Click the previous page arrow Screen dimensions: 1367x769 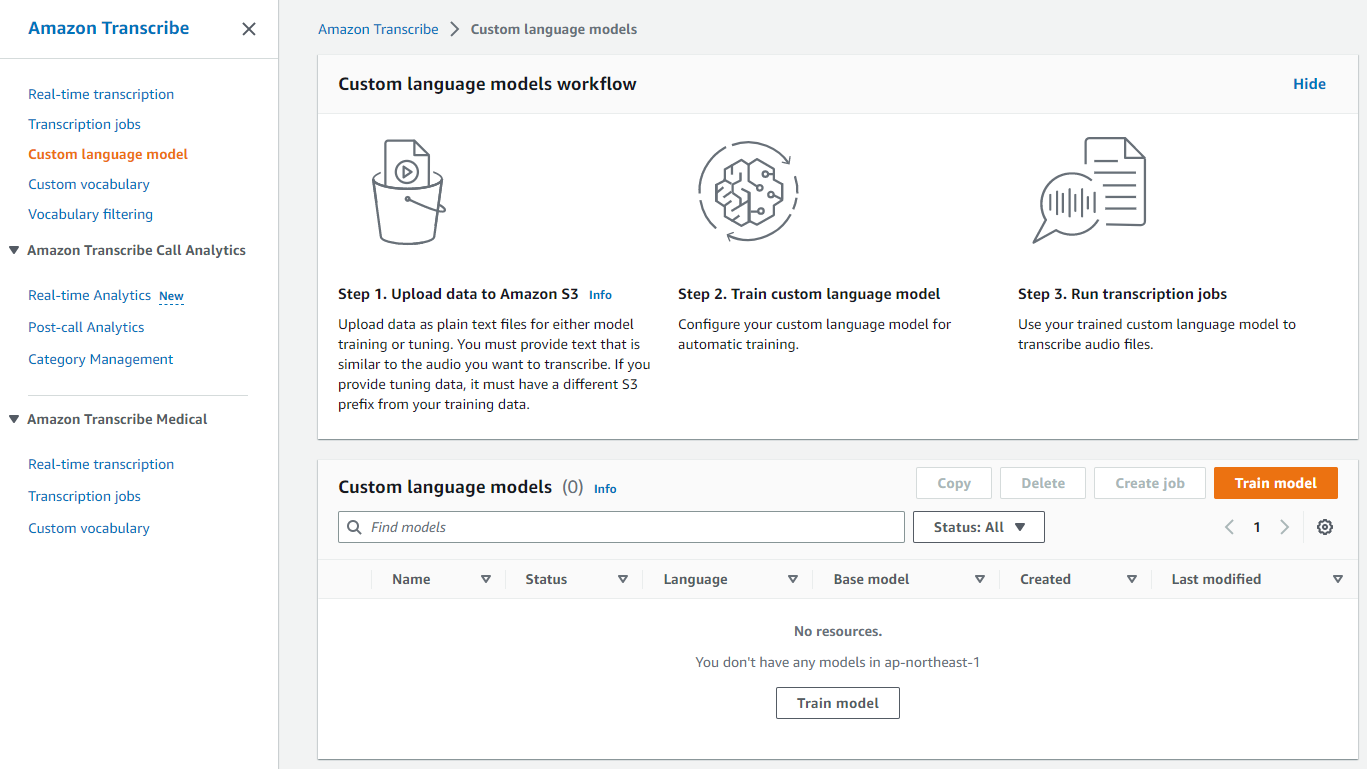pos(1229,527)
